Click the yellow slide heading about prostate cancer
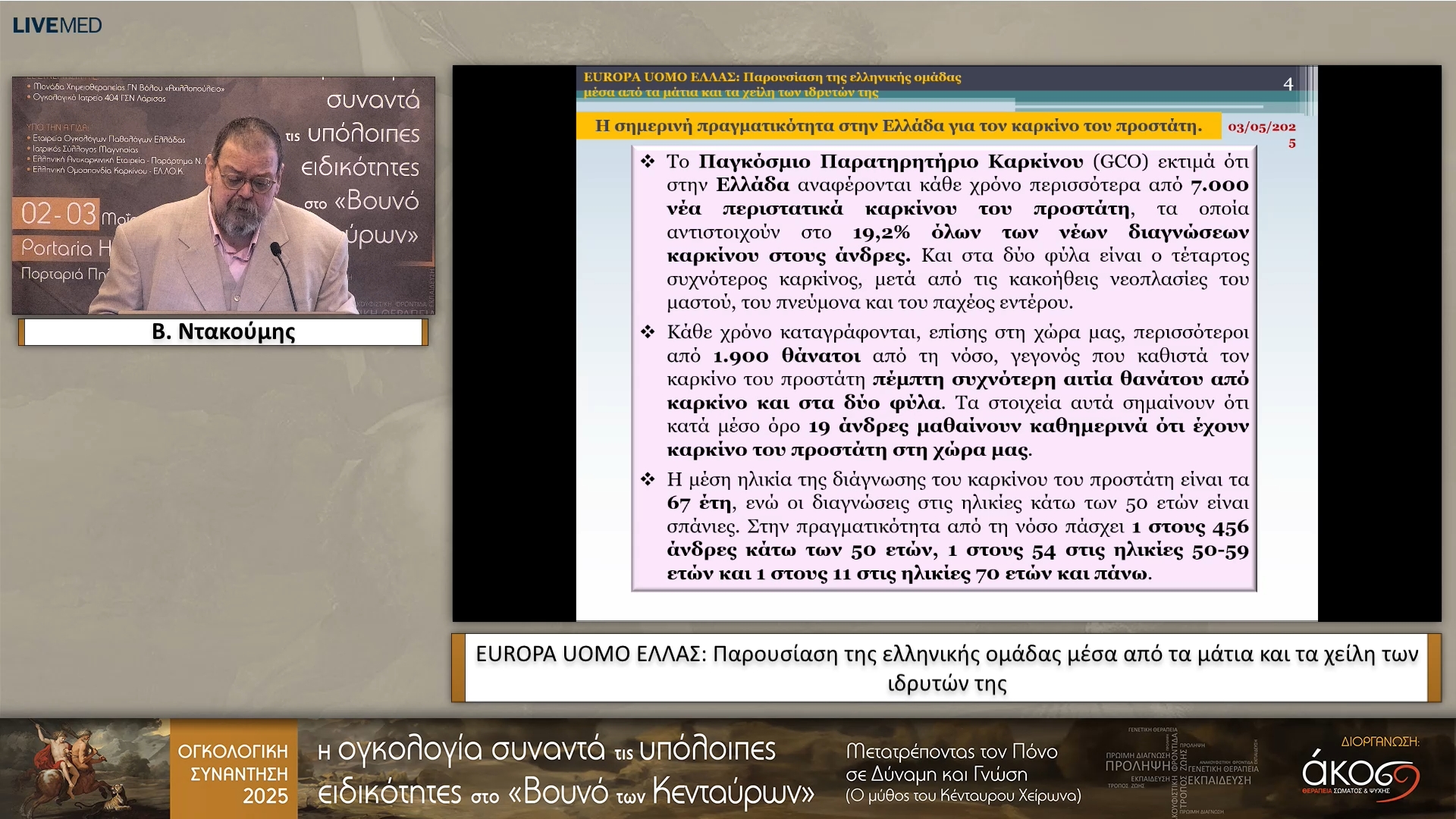The width and height of the screenshot is (1456, 819). tap(899, 126)
